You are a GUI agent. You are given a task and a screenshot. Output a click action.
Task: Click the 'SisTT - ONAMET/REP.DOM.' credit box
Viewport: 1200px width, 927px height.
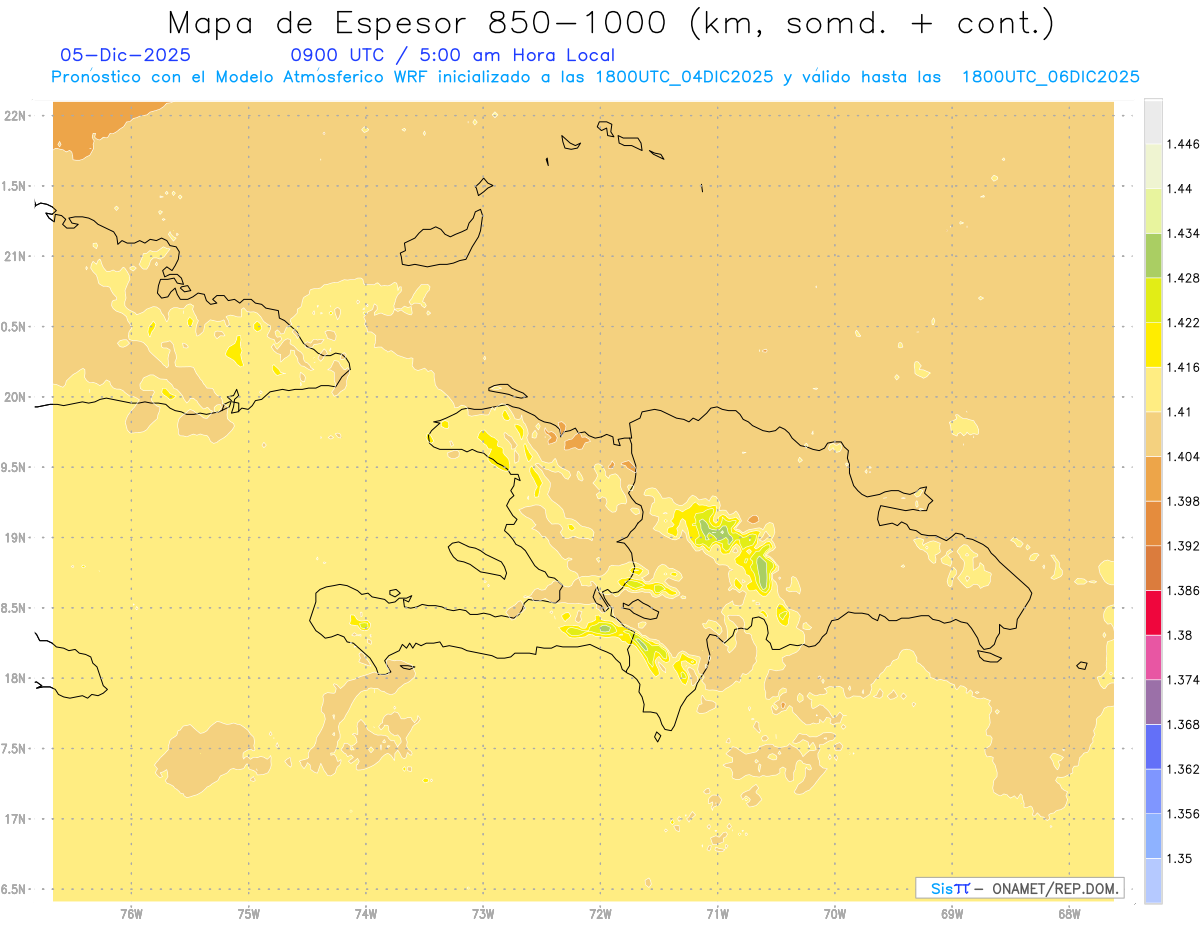tap(1020, 888)
